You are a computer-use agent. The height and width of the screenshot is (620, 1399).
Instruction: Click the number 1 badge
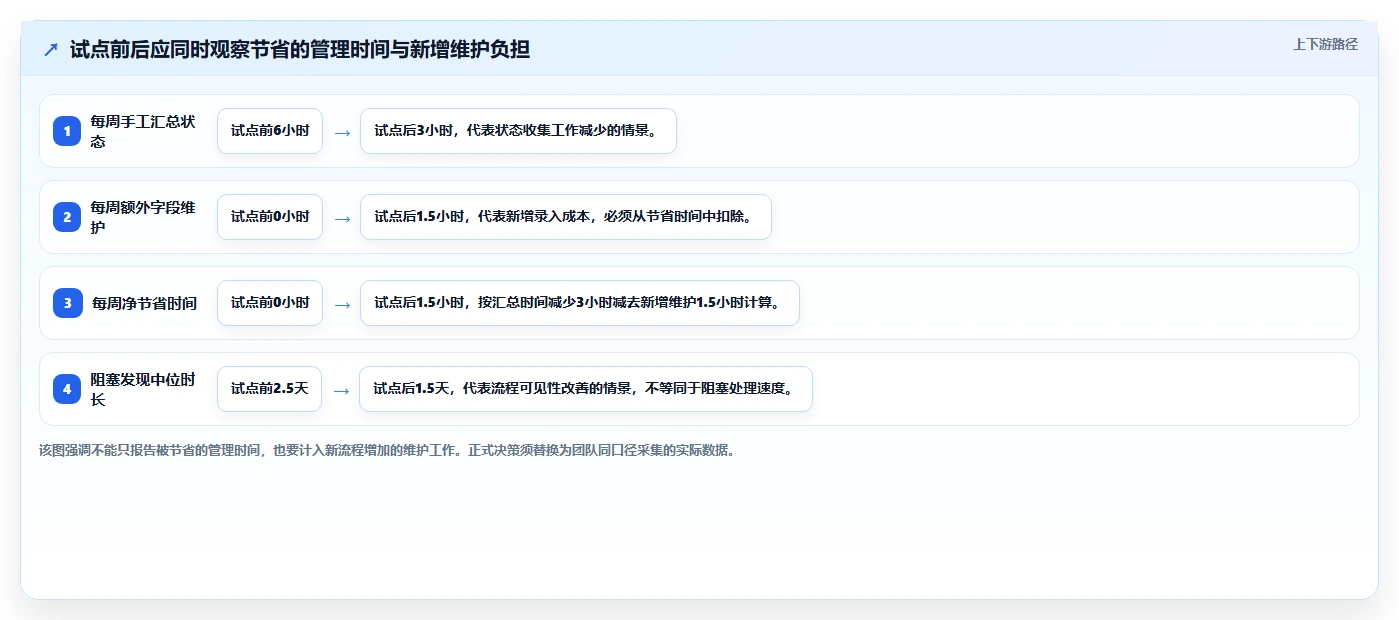click(x=67, y=131)
